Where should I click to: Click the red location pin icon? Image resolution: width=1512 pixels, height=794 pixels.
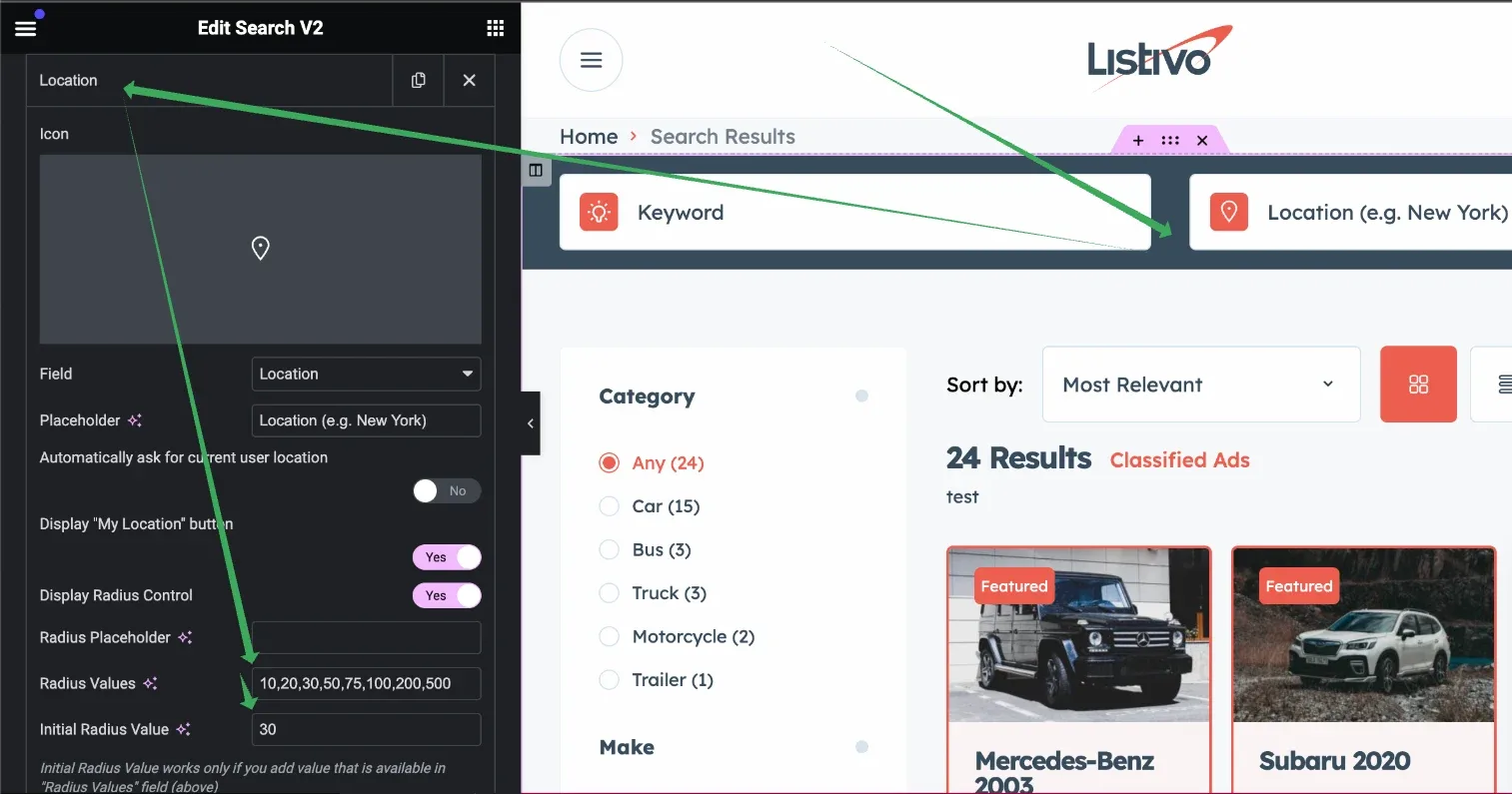(1229, 212)
